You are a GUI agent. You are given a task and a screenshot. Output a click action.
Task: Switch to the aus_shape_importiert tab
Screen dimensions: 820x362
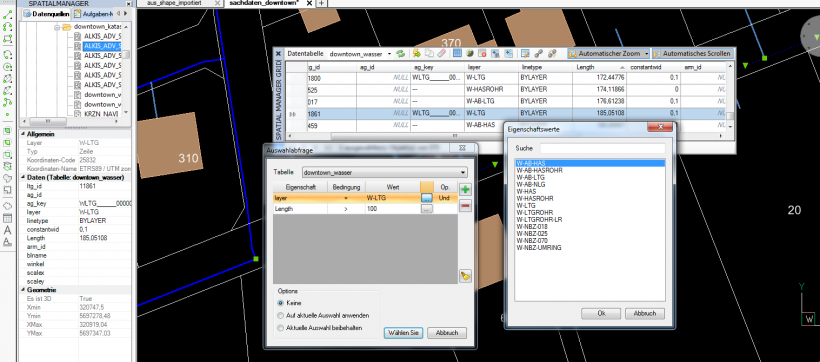(181, 3)
